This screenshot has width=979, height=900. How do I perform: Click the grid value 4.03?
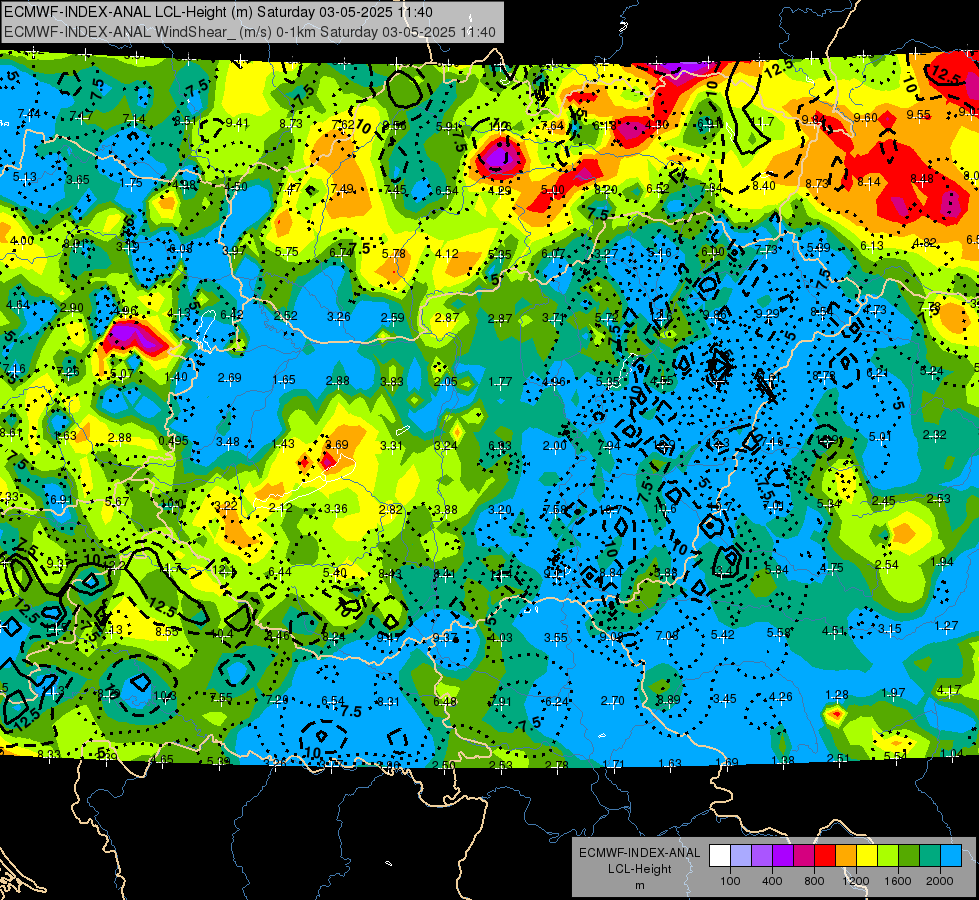[x=500, y=638]
